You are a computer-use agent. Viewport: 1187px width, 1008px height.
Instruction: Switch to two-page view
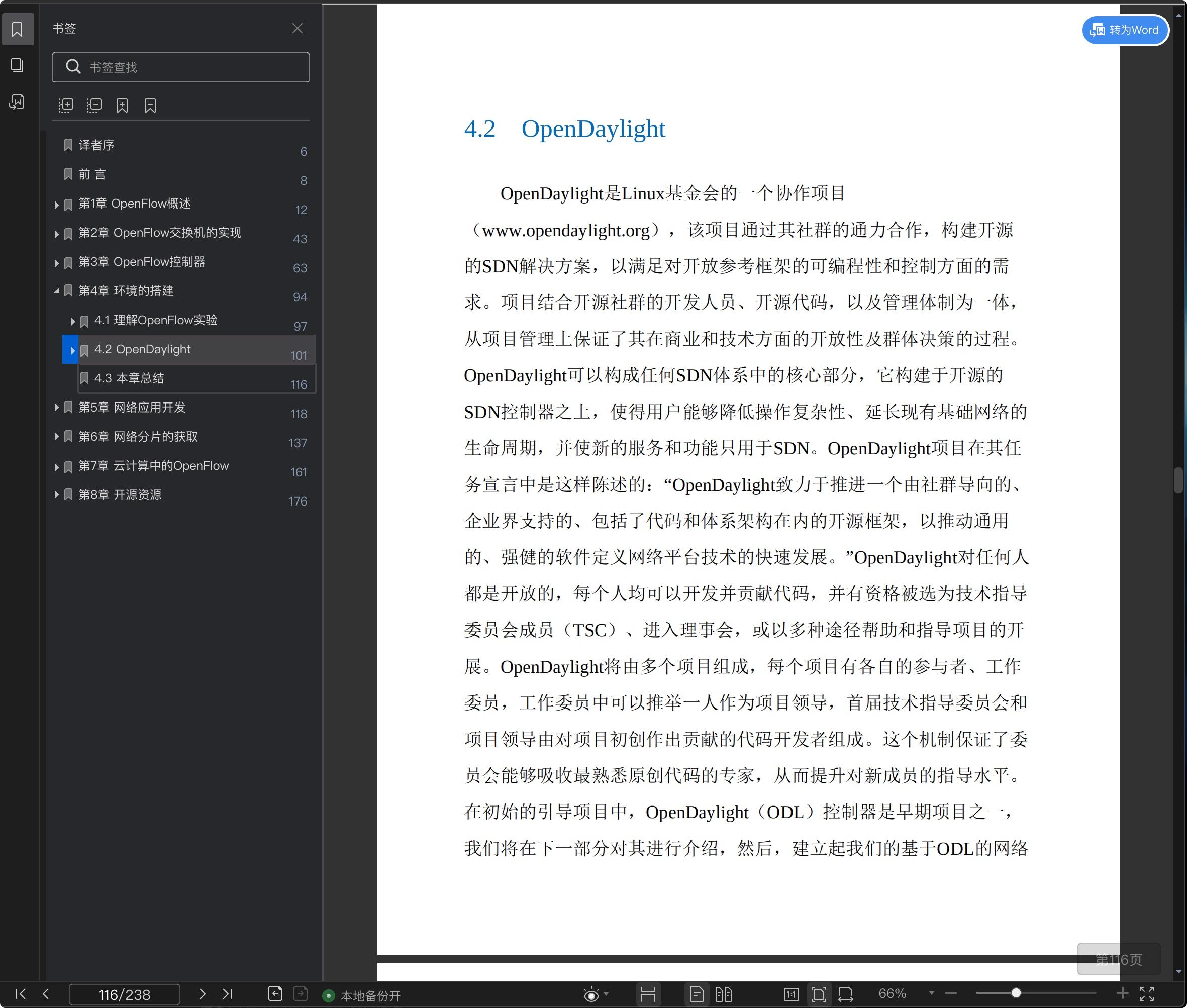click(x=724, y=994)
